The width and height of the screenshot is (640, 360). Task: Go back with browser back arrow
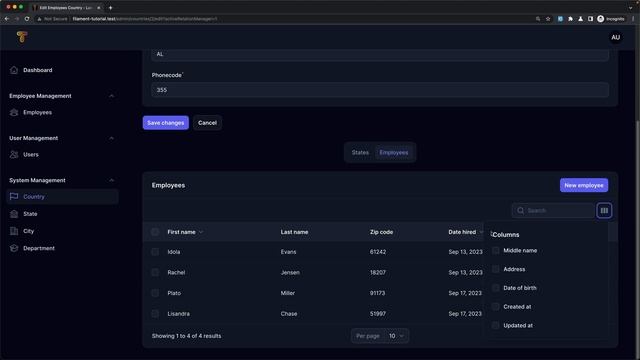tap(7, 19)
